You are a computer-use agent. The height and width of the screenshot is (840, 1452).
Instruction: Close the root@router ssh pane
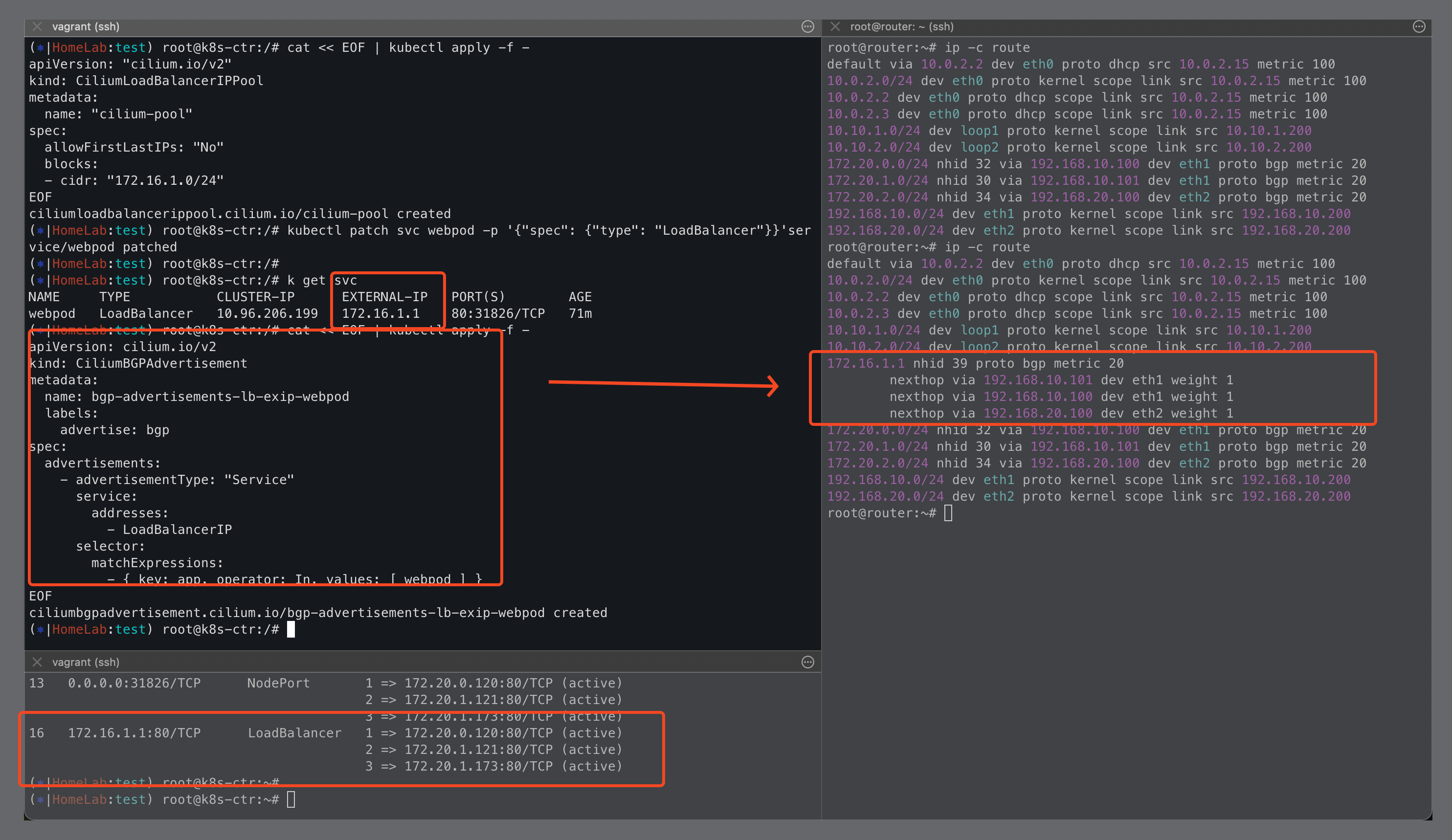click(835, 26)
